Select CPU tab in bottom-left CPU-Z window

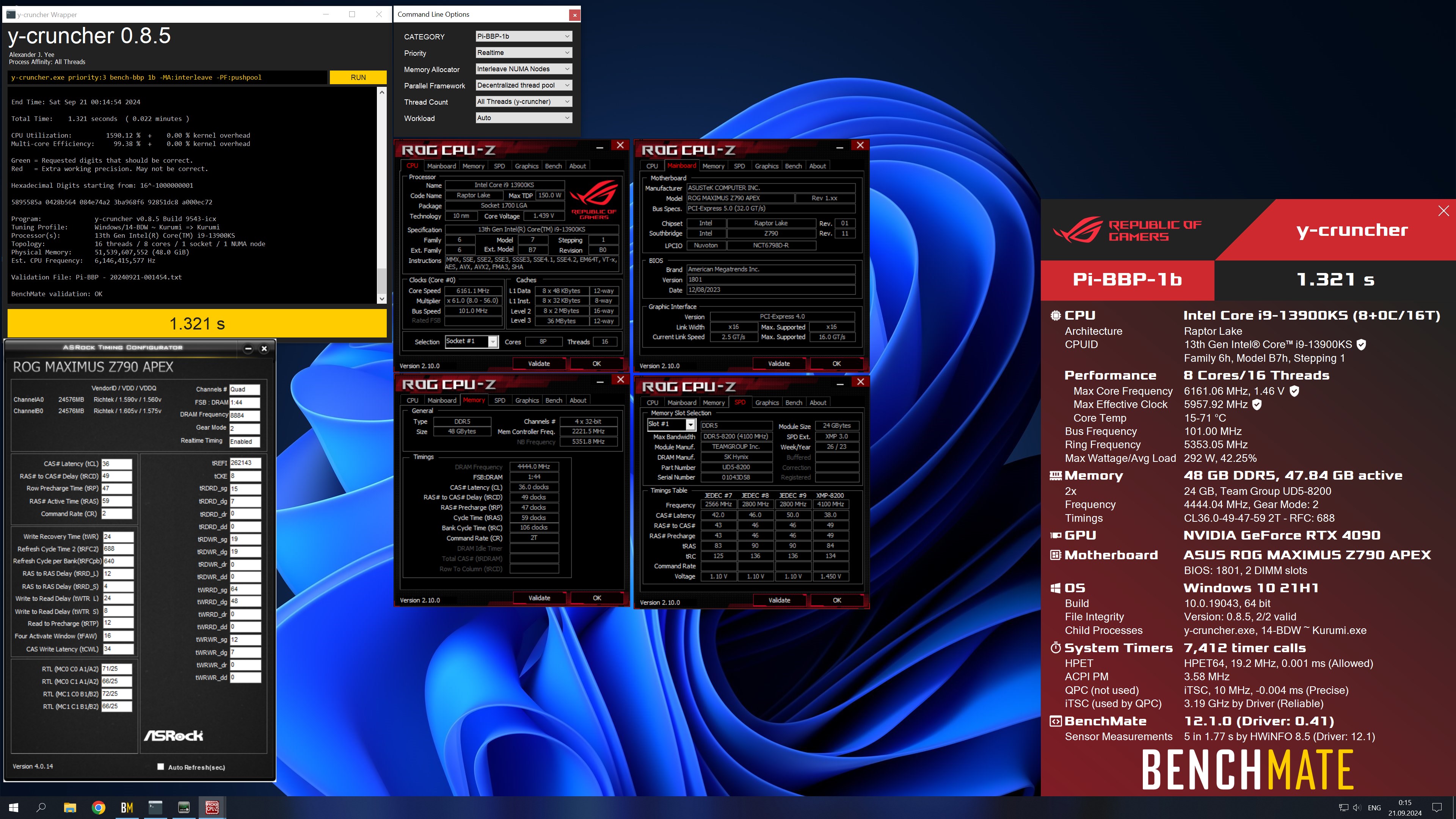413,400
